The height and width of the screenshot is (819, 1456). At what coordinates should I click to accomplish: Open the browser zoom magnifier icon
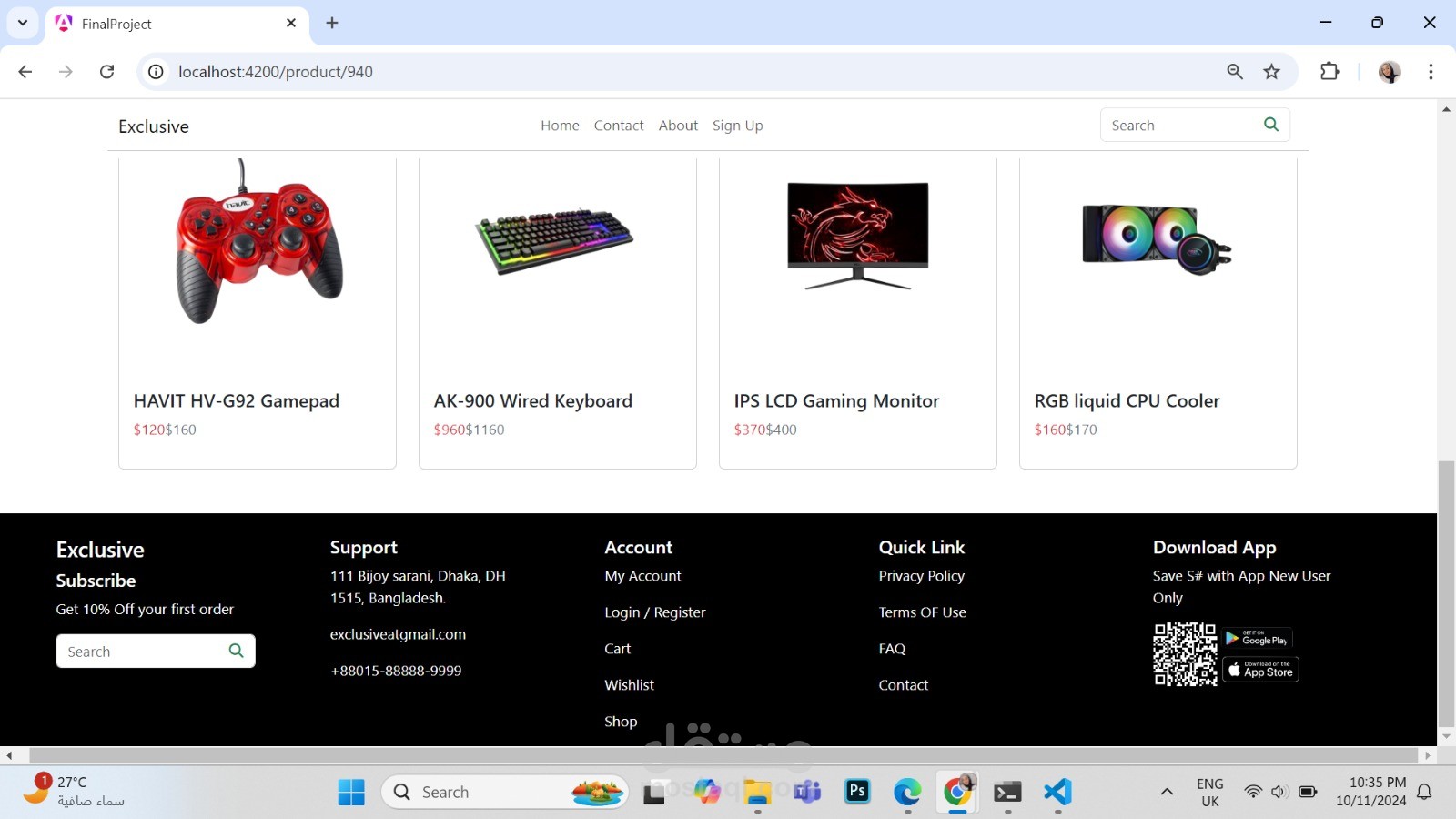pyautogui.click(x=1235, y=72)
